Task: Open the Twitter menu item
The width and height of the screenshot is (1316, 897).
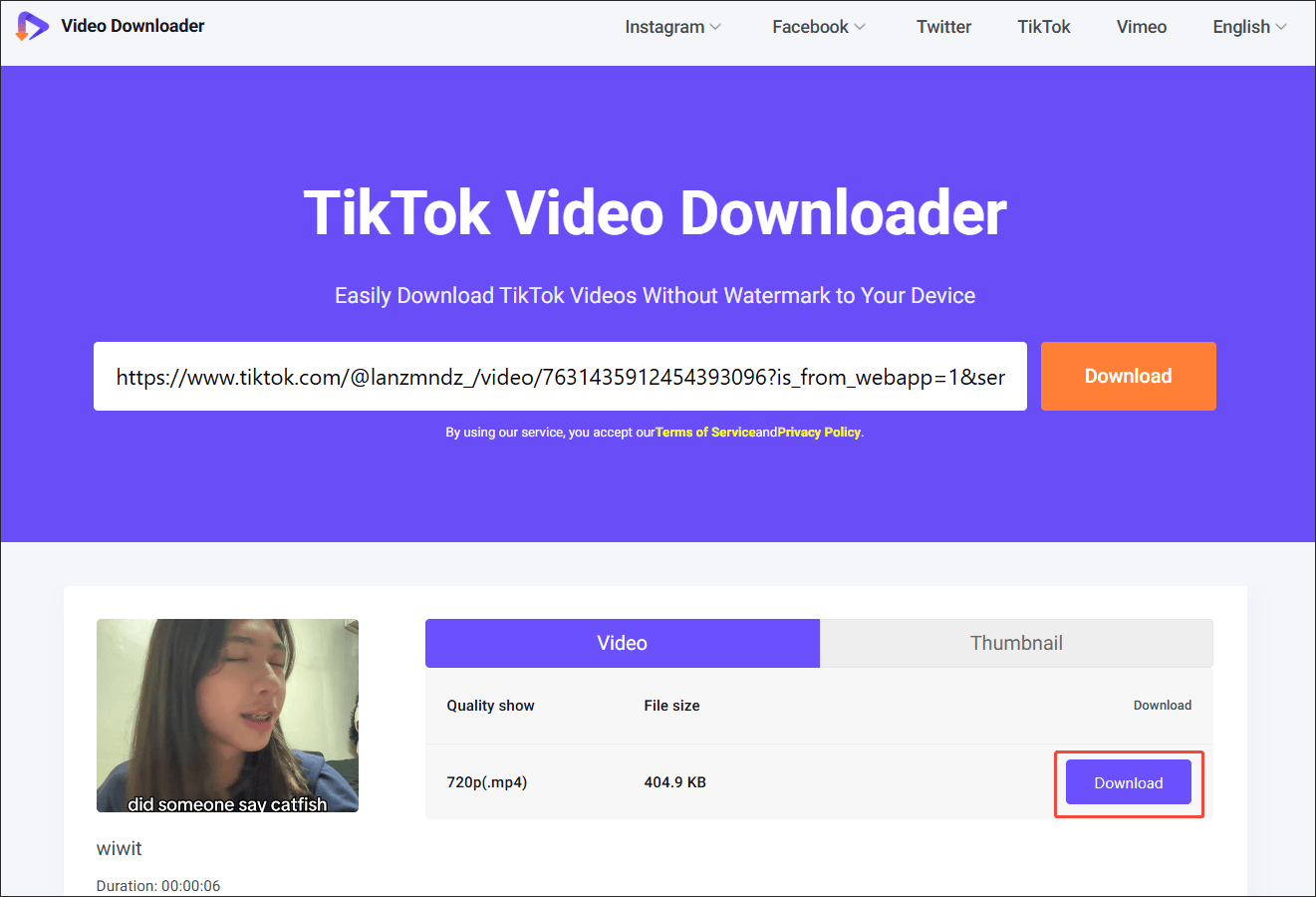Action: tap(943, 27)
